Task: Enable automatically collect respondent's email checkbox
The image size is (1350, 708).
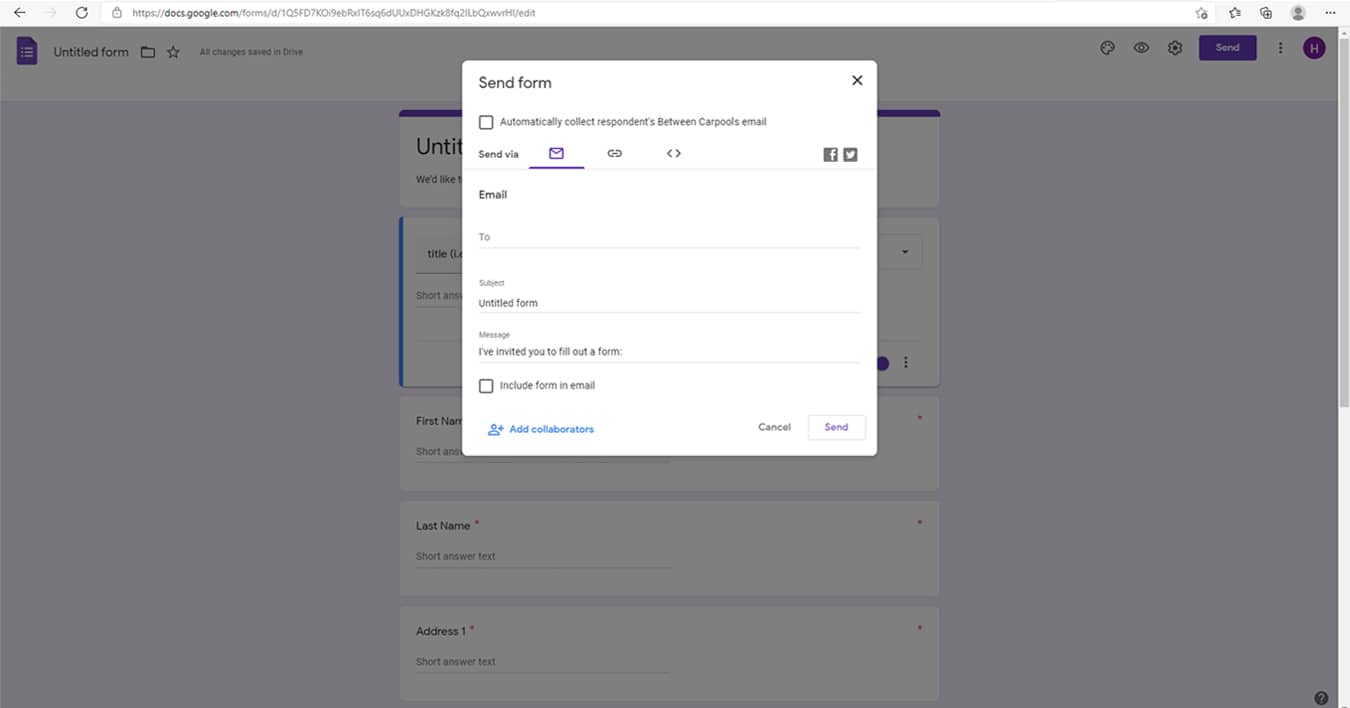Action: [486, 122]
